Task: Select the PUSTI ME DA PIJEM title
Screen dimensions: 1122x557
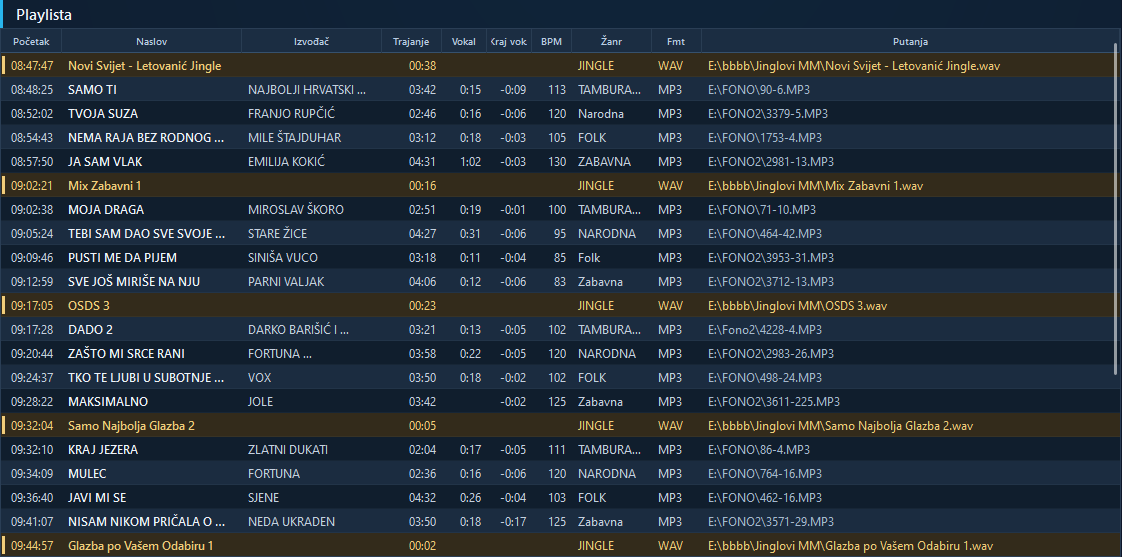Action: (x=122, y=258)
